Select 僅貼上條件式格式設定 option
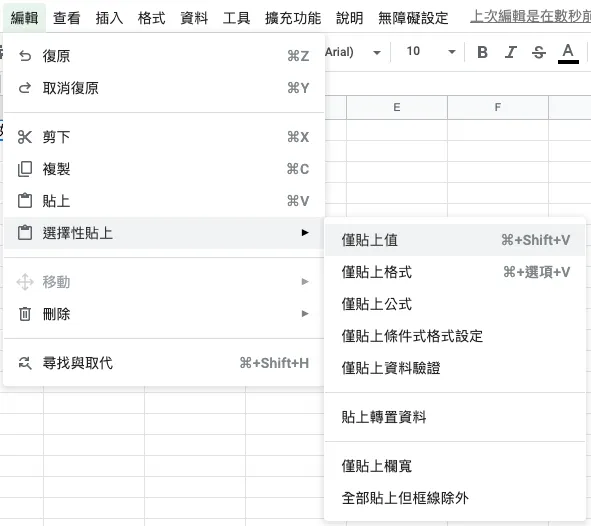Viewport: 591px width, 526px height. click(x=455, y=336)
